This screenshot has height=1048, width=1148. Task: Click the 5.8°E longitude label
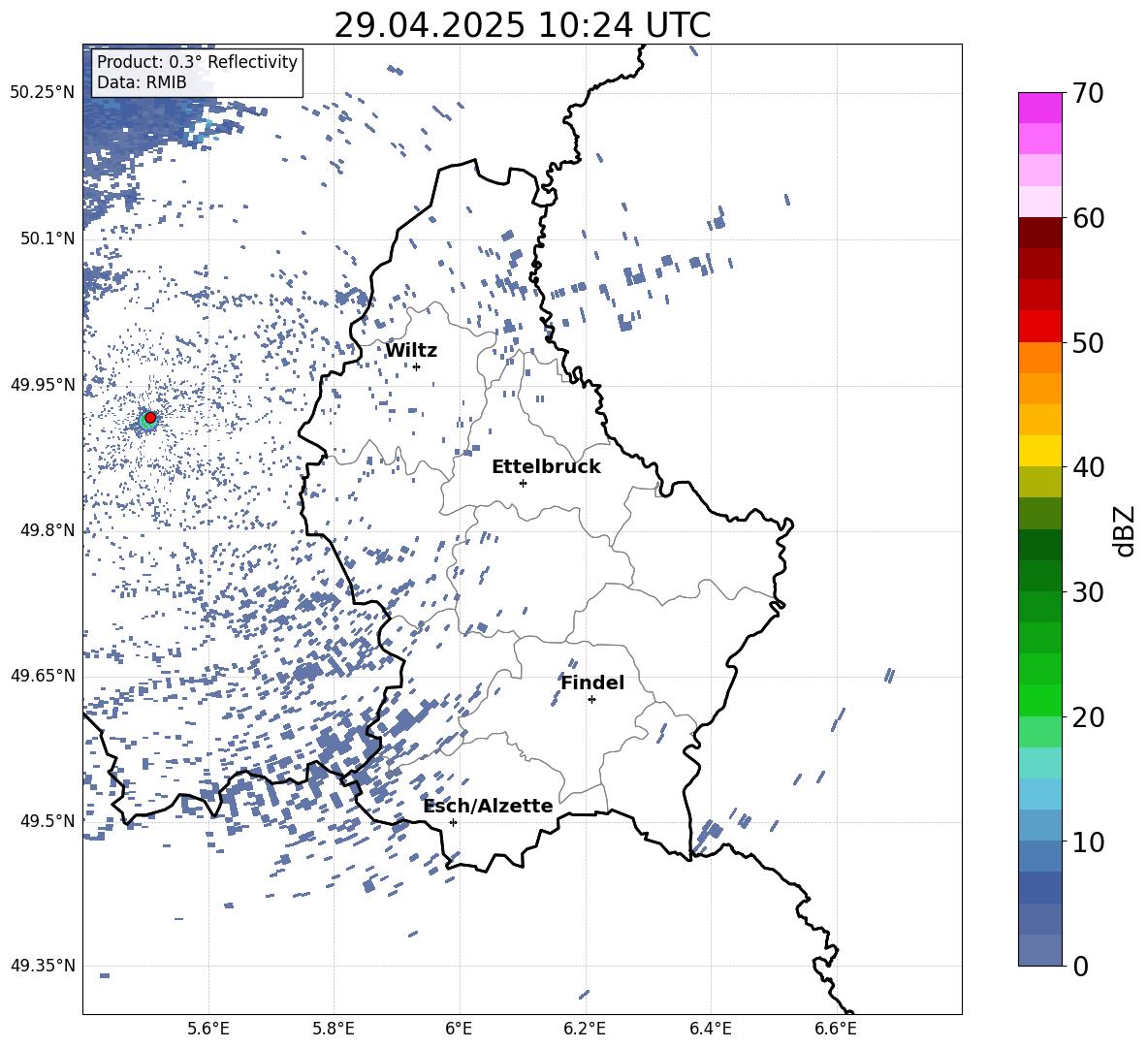click(x=334, y=1029)
